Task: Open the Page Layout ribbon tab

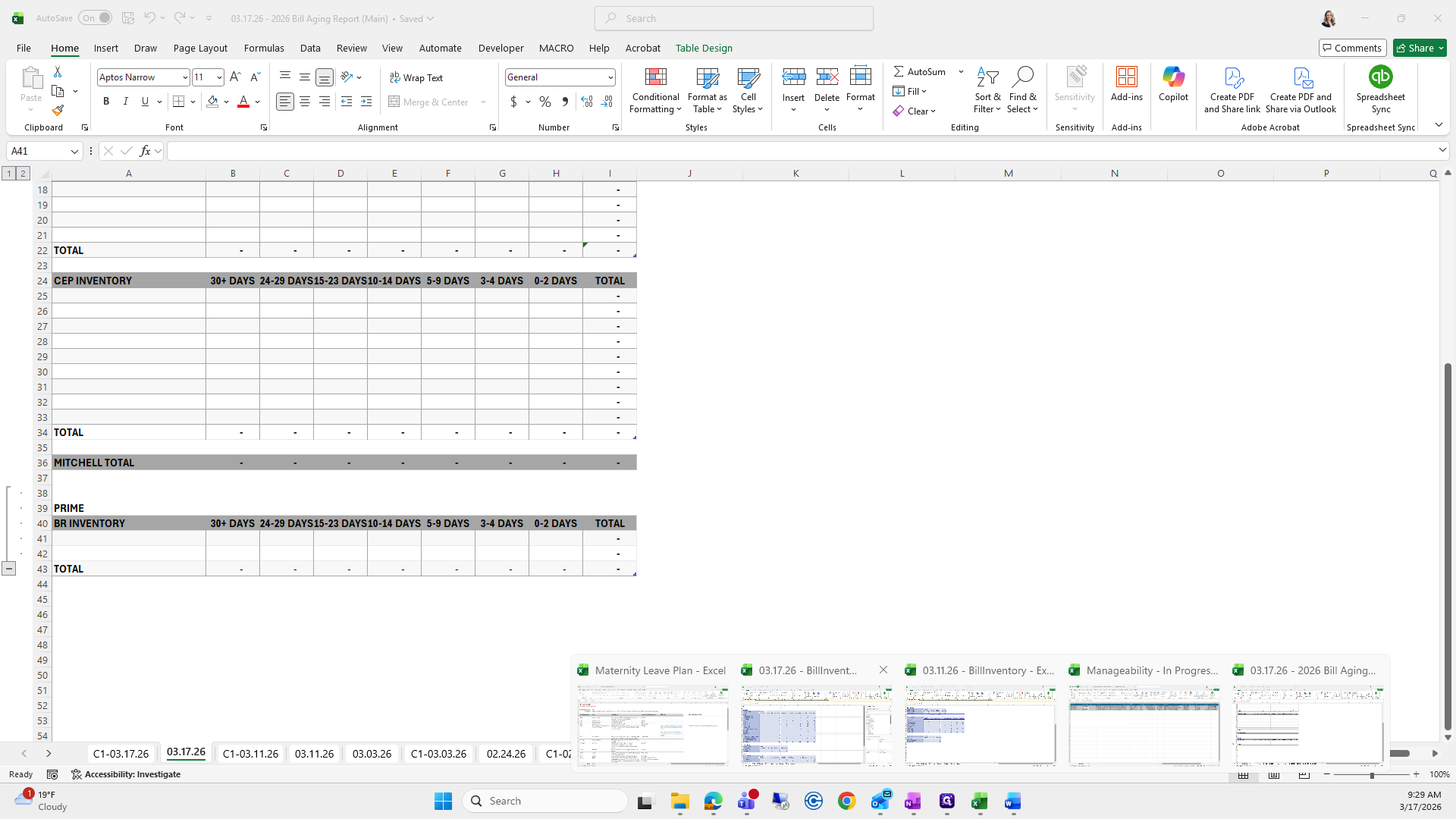Action: [200, 48]
